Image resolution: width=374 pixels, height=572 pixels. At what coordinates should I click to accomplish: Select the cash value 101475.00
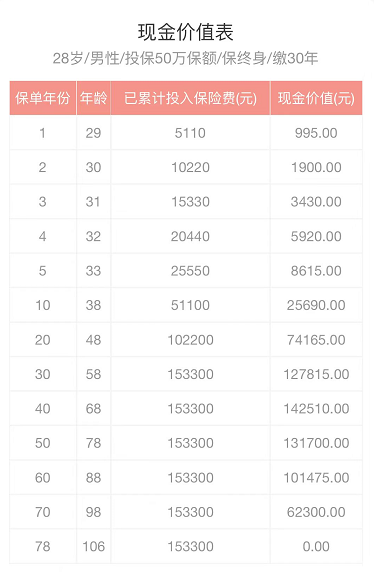(316, 478)
